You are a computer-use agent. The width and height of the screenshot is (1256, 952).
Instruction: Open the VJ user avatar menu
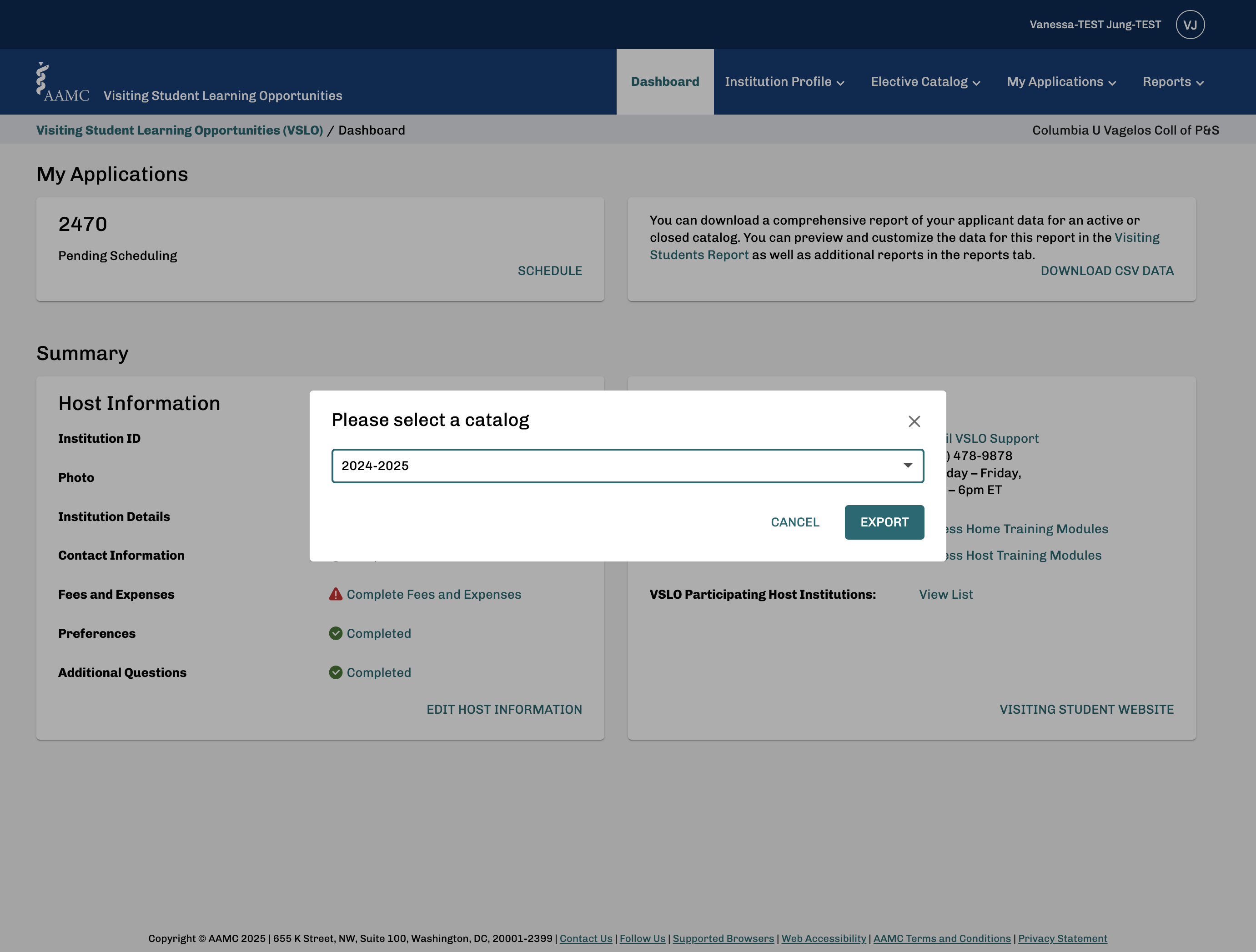pos(1190,25)
